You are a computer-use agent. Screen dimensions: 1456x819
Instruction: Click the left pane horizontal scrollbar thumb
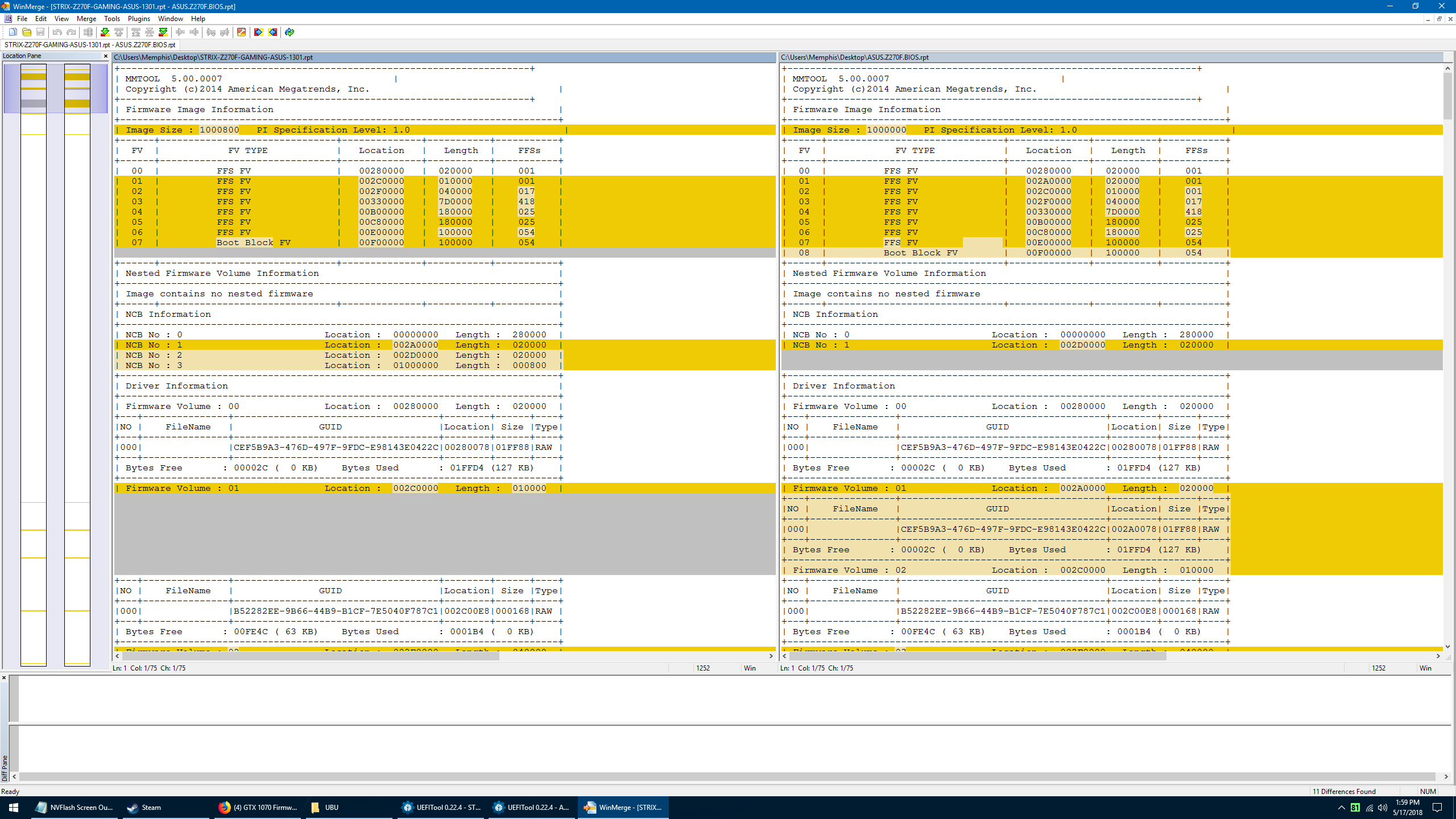coord(310,656)
